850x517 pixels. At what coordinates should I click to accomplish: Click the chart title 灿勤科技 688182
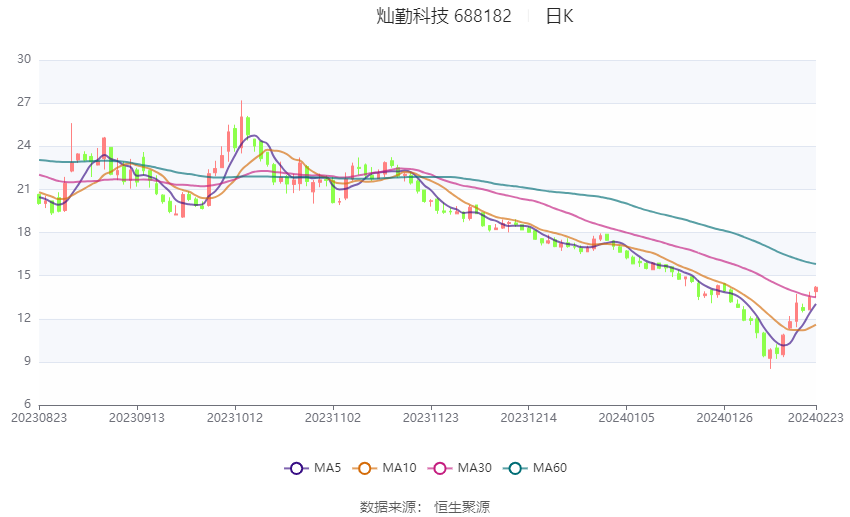point(443,16)
